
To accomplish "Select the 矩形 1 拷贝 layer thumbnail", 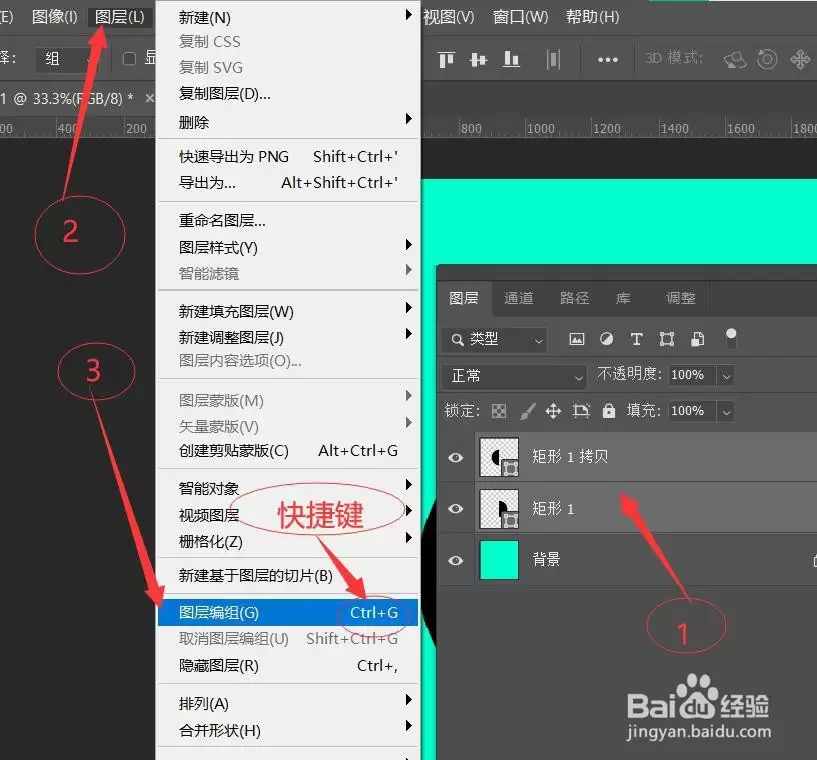I will tap(499, 457).
